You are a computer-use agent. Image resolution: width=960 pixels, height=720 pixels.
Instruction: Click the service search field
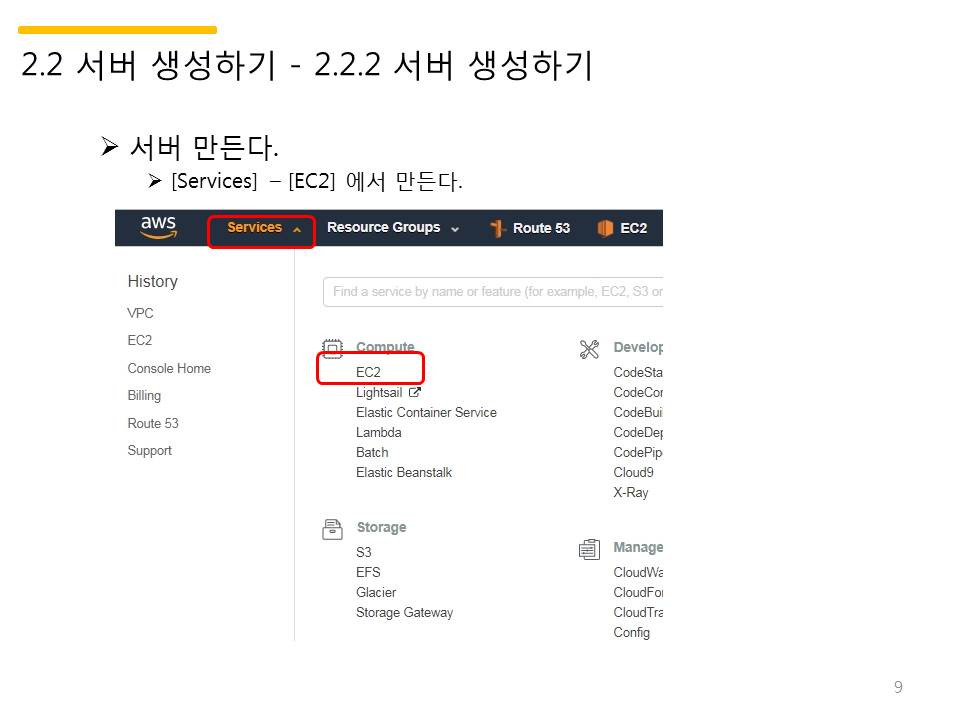493,292
